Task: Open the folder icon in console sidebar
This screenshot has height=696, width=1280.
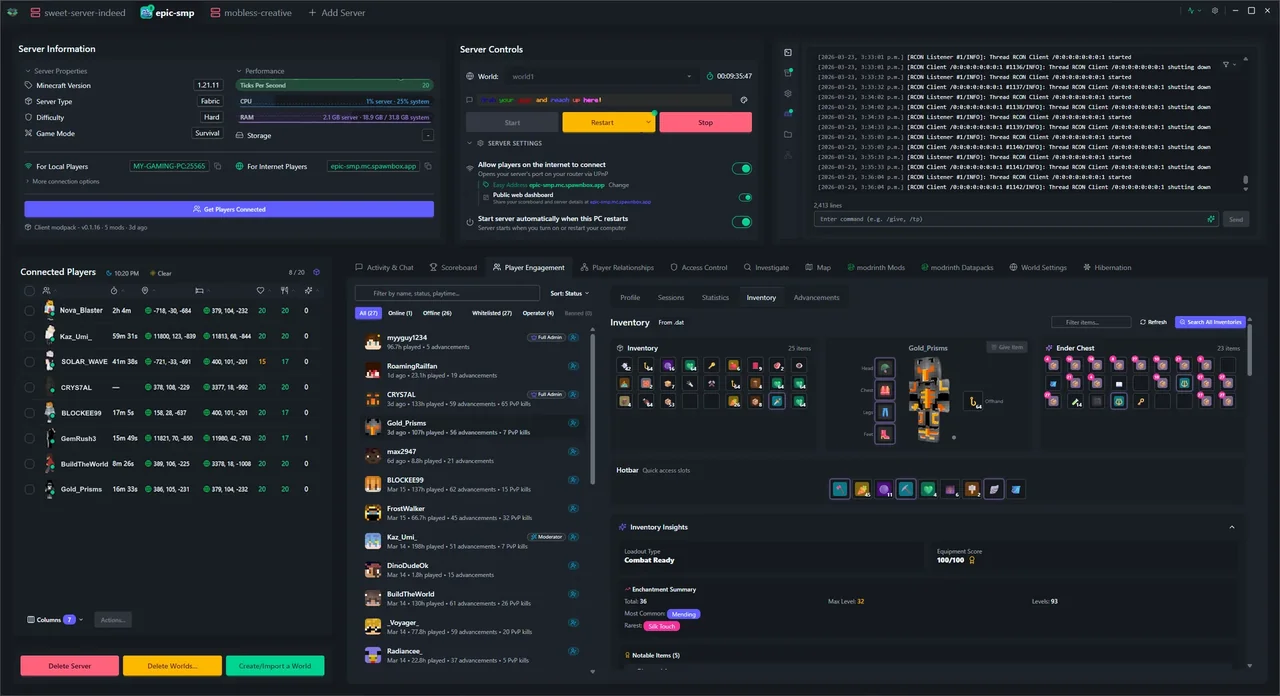Action: pos(788,134)
